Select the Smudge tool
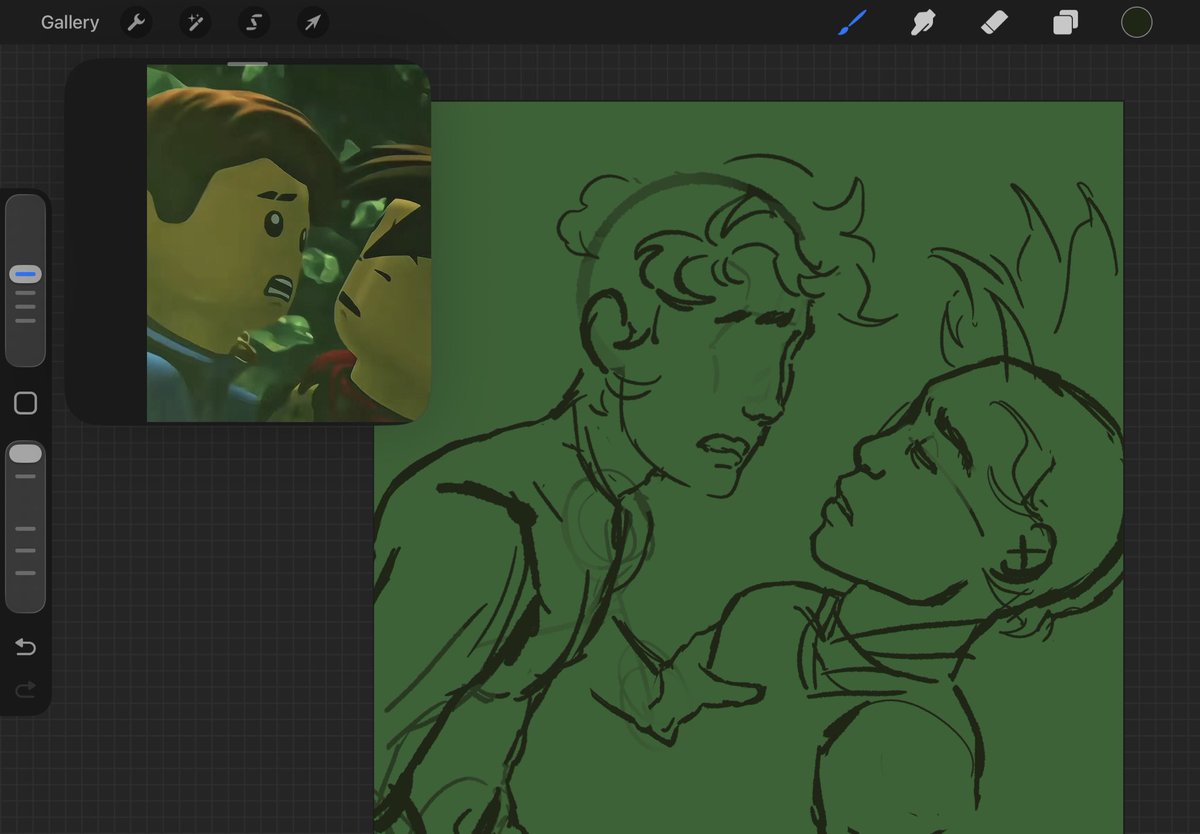Viewport: 1200px width, 834px height. coord(922,21)
